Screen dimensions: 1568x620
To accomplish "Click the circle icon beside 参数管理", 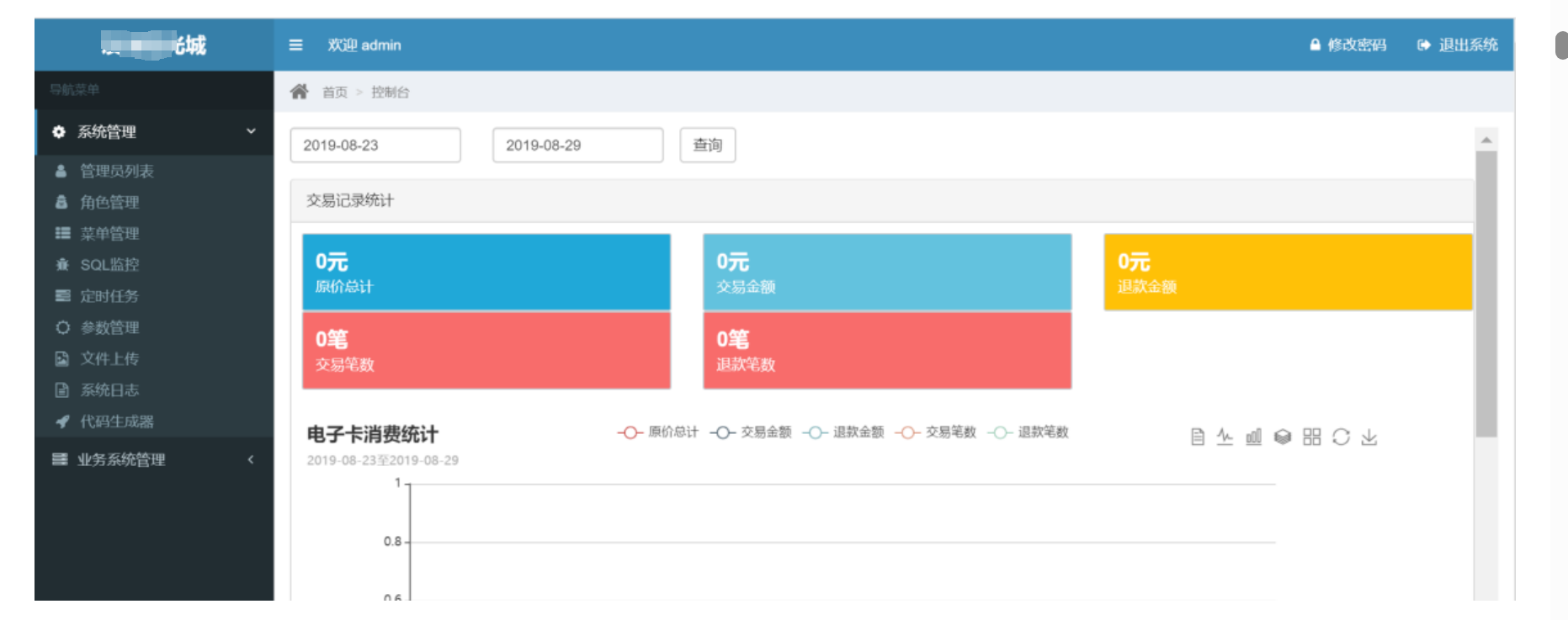I will [x=62, y=327].
